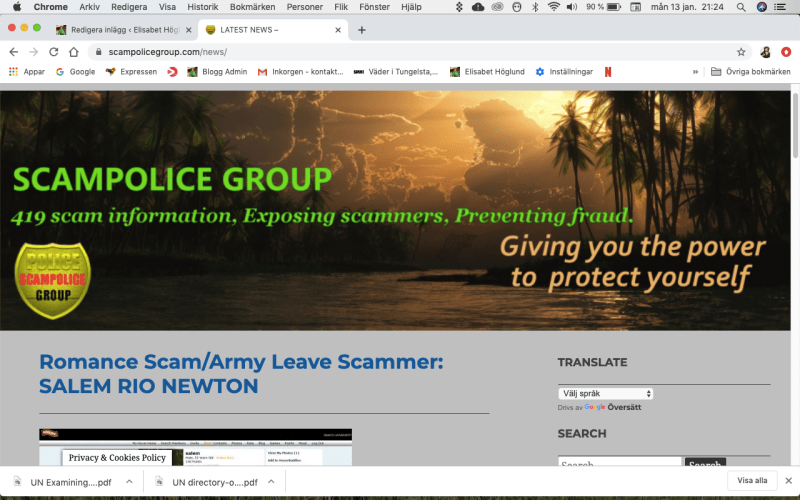The height and width of the screenshot is (500, 800).
Task: Open the browser home page icon
Action: (x=74, y=52)
